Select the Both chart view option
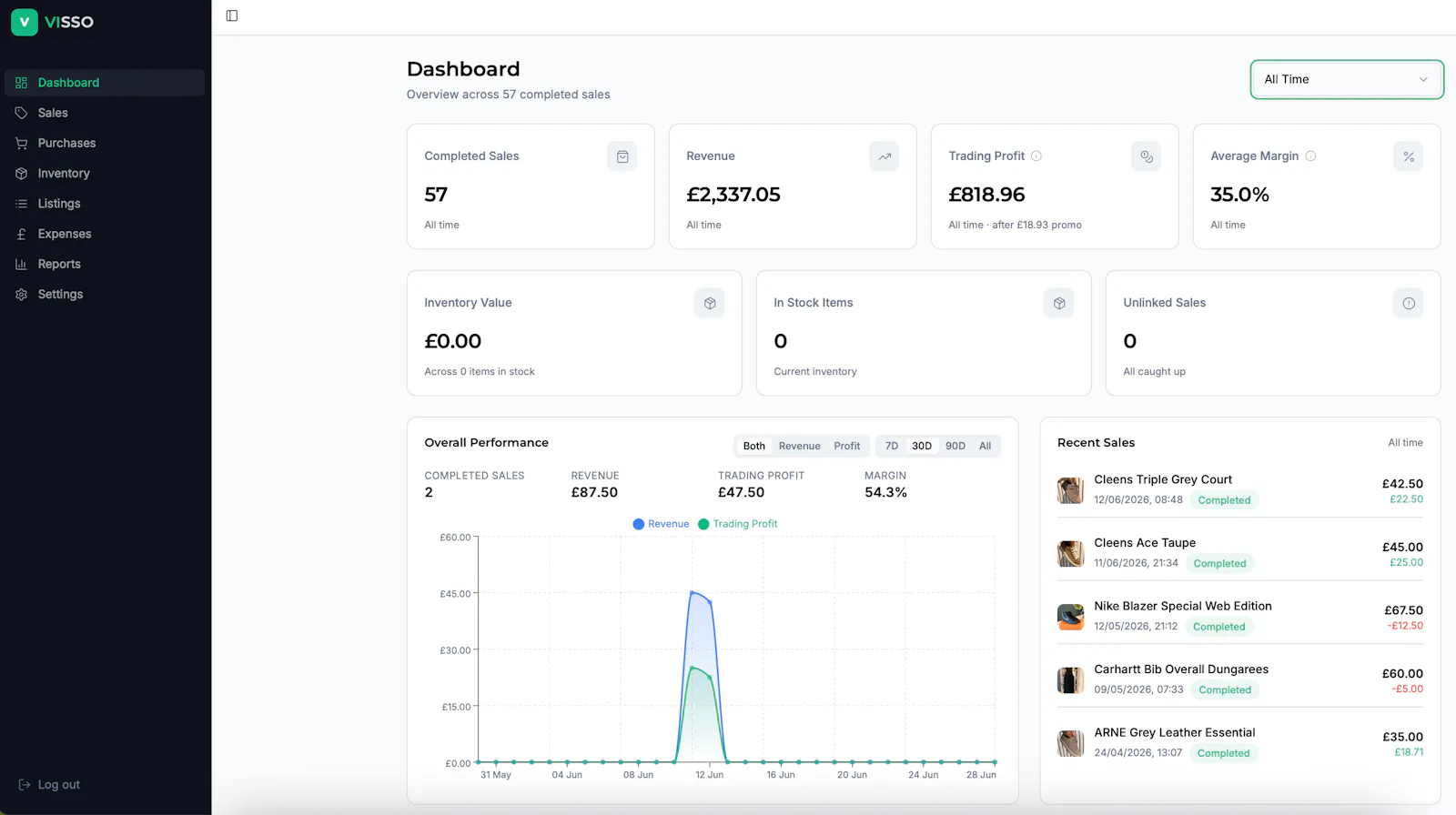This screenshot has width=1456, height=815. pos(754,446)
